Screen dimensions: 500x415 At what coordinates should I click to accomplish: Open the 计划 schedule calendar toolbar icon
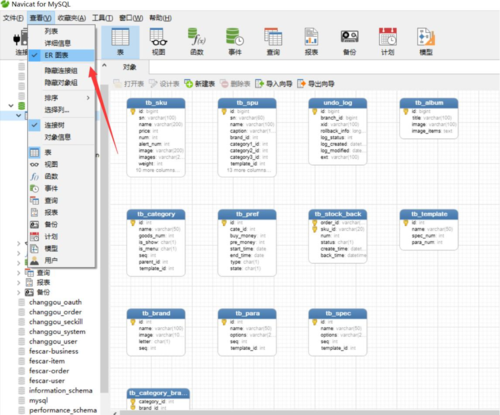388,42
